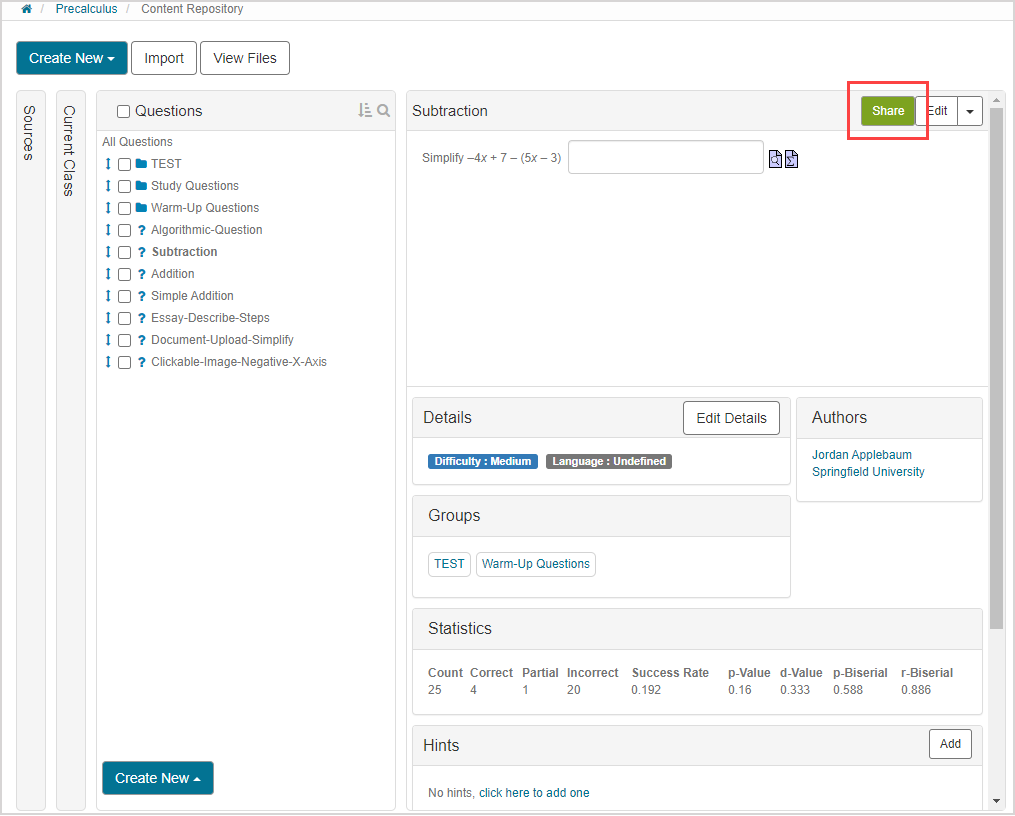This screenshot has height=816, width=1015.
Task: Open the bottom Create New menu
Action: click(158, 778)
